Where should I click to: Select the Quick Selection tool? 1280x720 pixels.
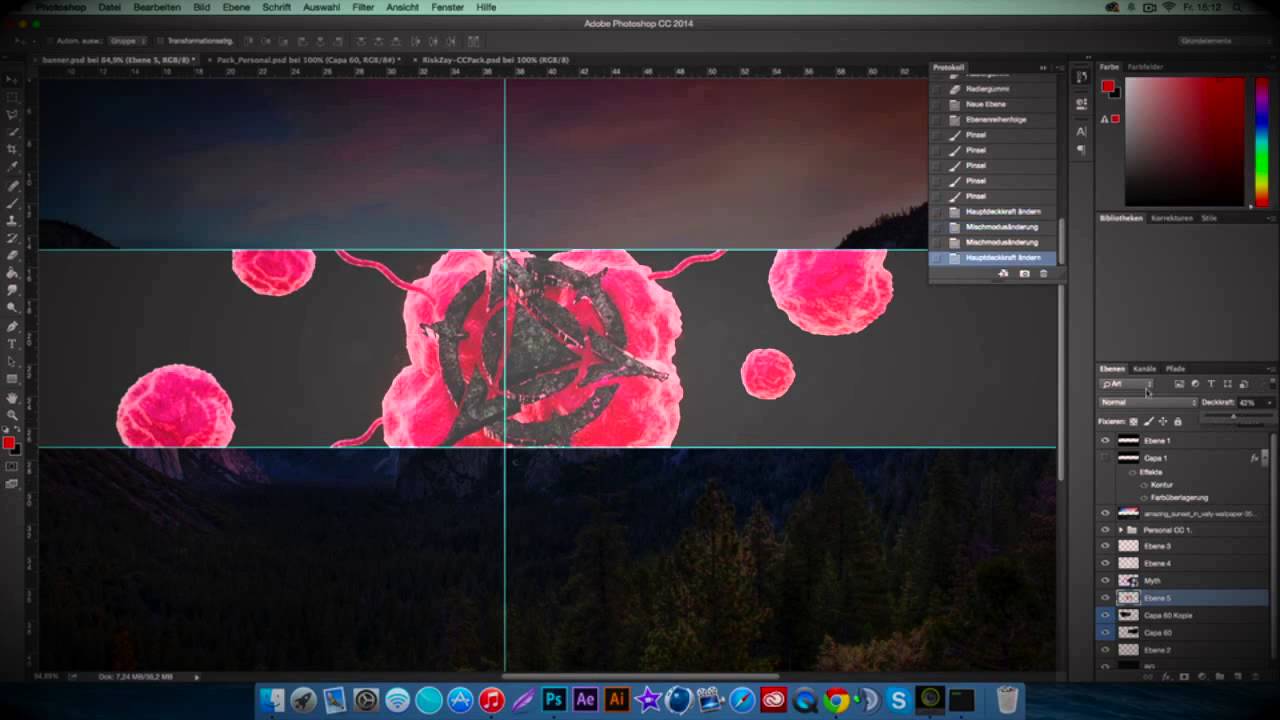(12, 132)
